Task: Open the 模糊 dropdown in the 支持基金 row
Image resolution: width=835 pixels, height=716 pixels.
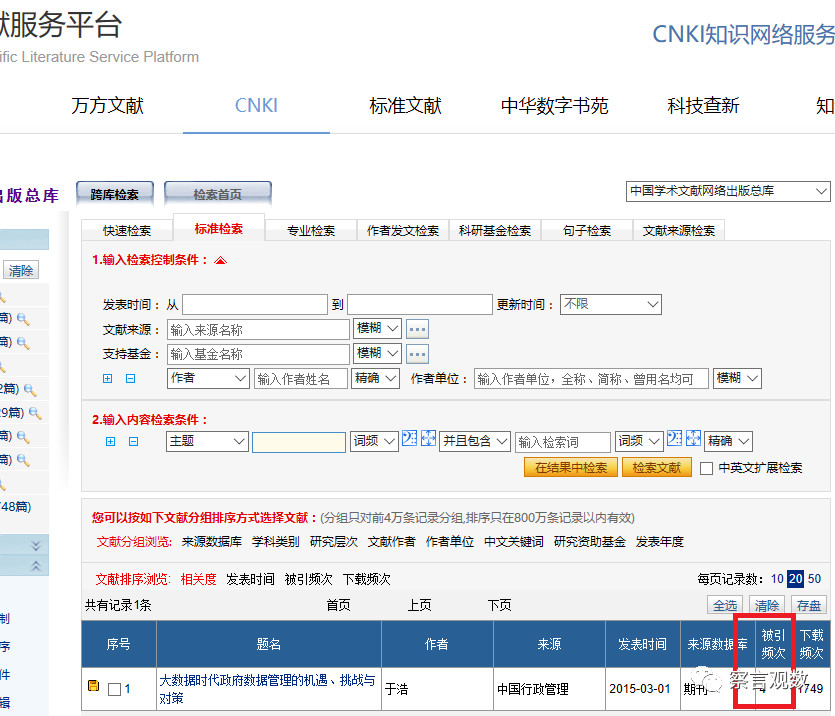Action: tap(378, 353)
